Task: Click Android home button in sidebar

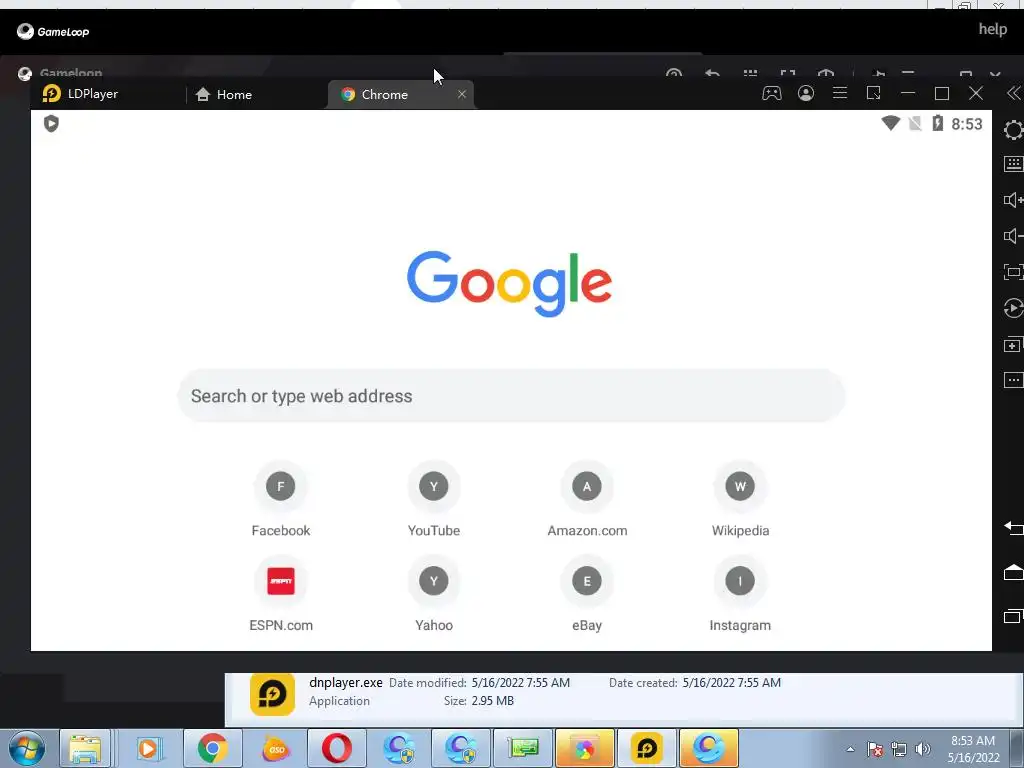Action: (1014, 571)
